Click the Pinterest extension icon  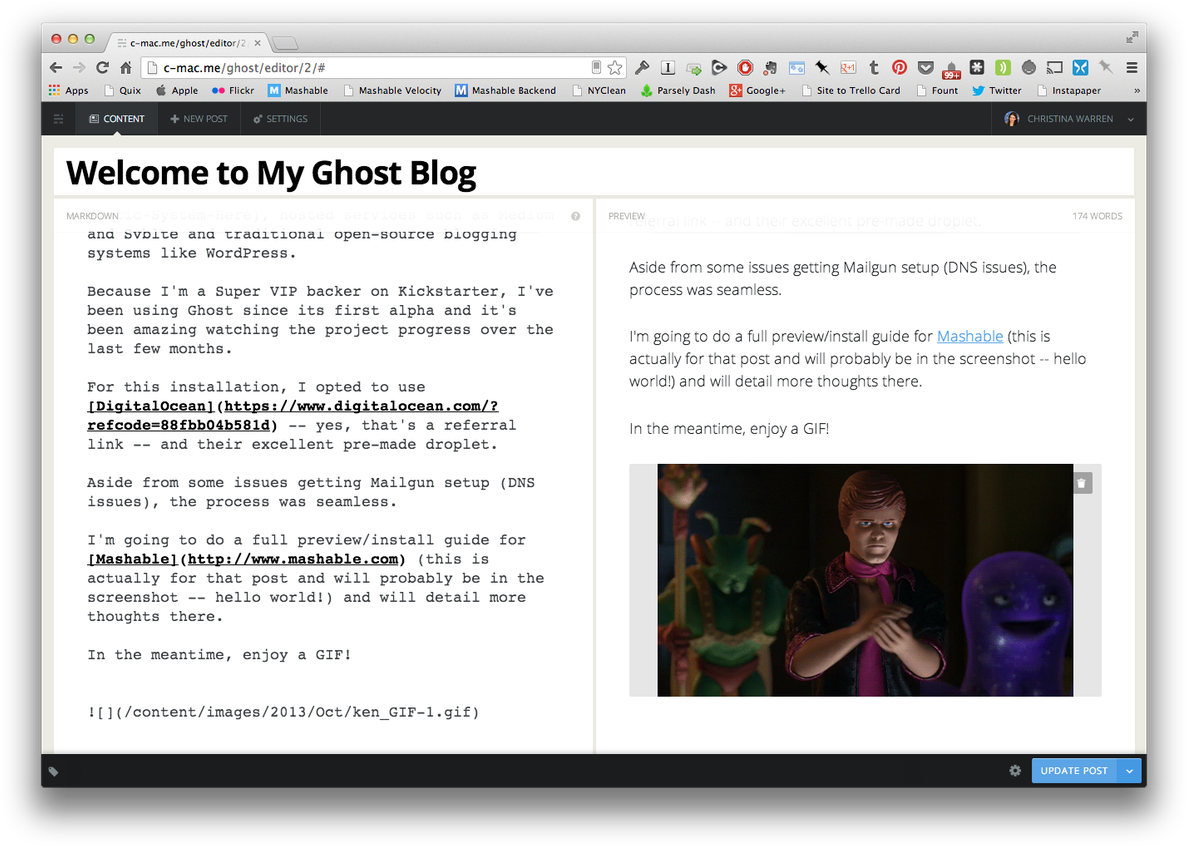click(900, 68)
